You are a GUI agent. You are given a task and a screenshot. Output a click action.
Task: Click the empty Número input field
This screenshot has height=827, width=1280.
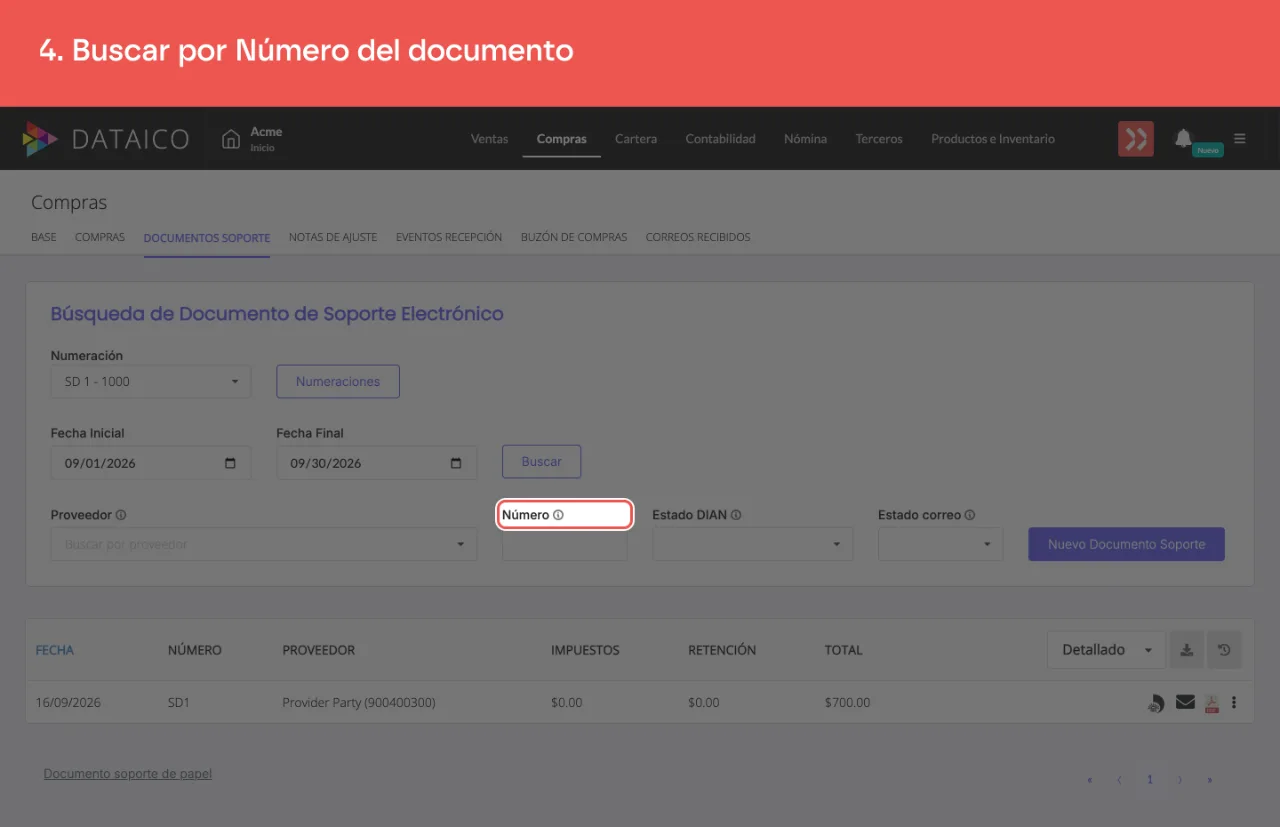[565, 544]
